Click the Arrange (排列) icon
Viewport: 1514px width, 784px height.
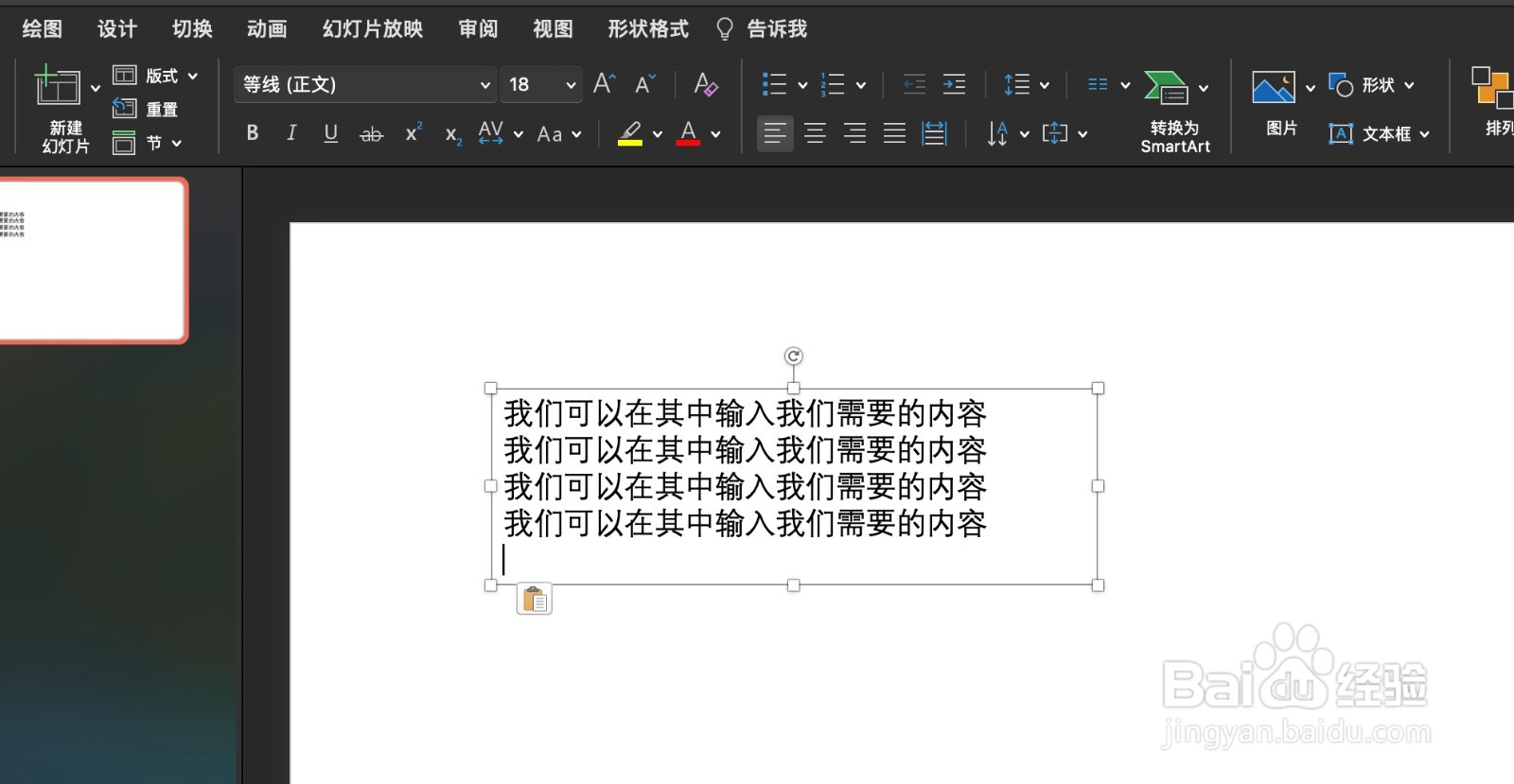click(1493, 87)
